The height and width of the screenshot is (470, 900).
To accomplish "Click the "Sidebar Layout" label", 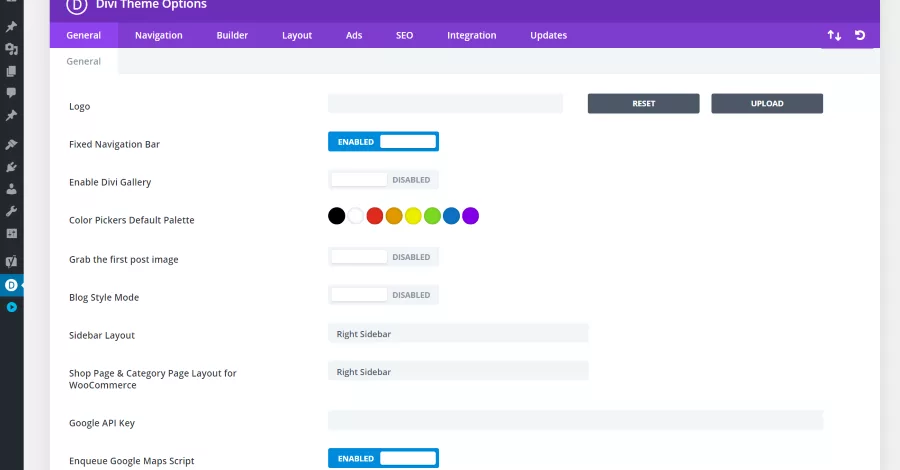I will coord(102,336).
